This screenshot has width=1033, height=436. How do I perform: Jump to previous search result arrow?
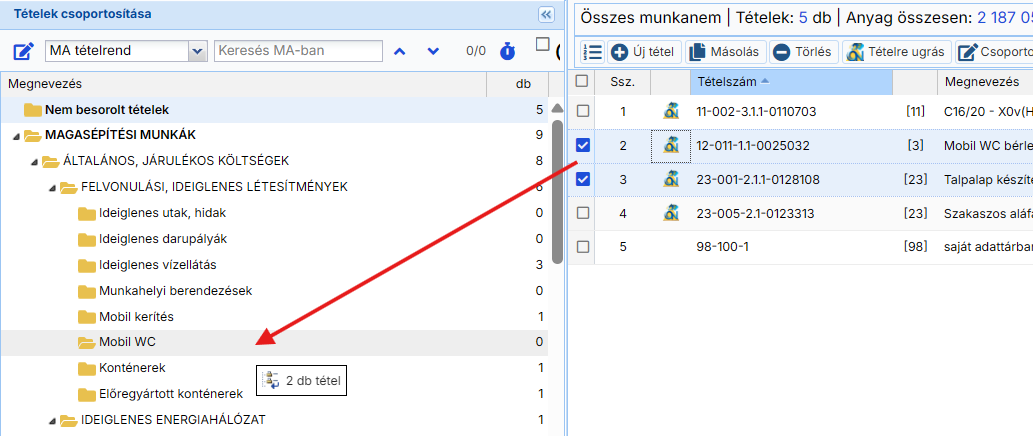[399, 51]
